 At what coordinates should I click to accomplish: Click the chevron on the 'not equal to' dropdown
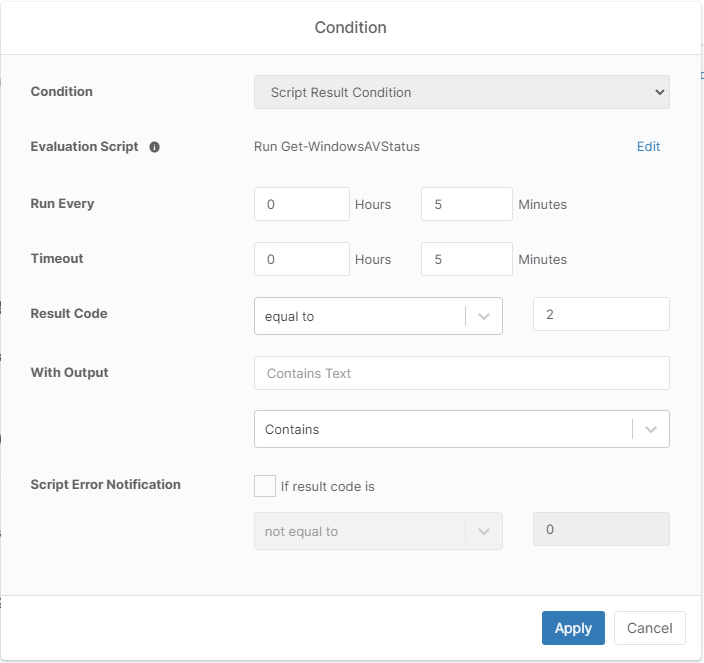click(x=484, y=532)
